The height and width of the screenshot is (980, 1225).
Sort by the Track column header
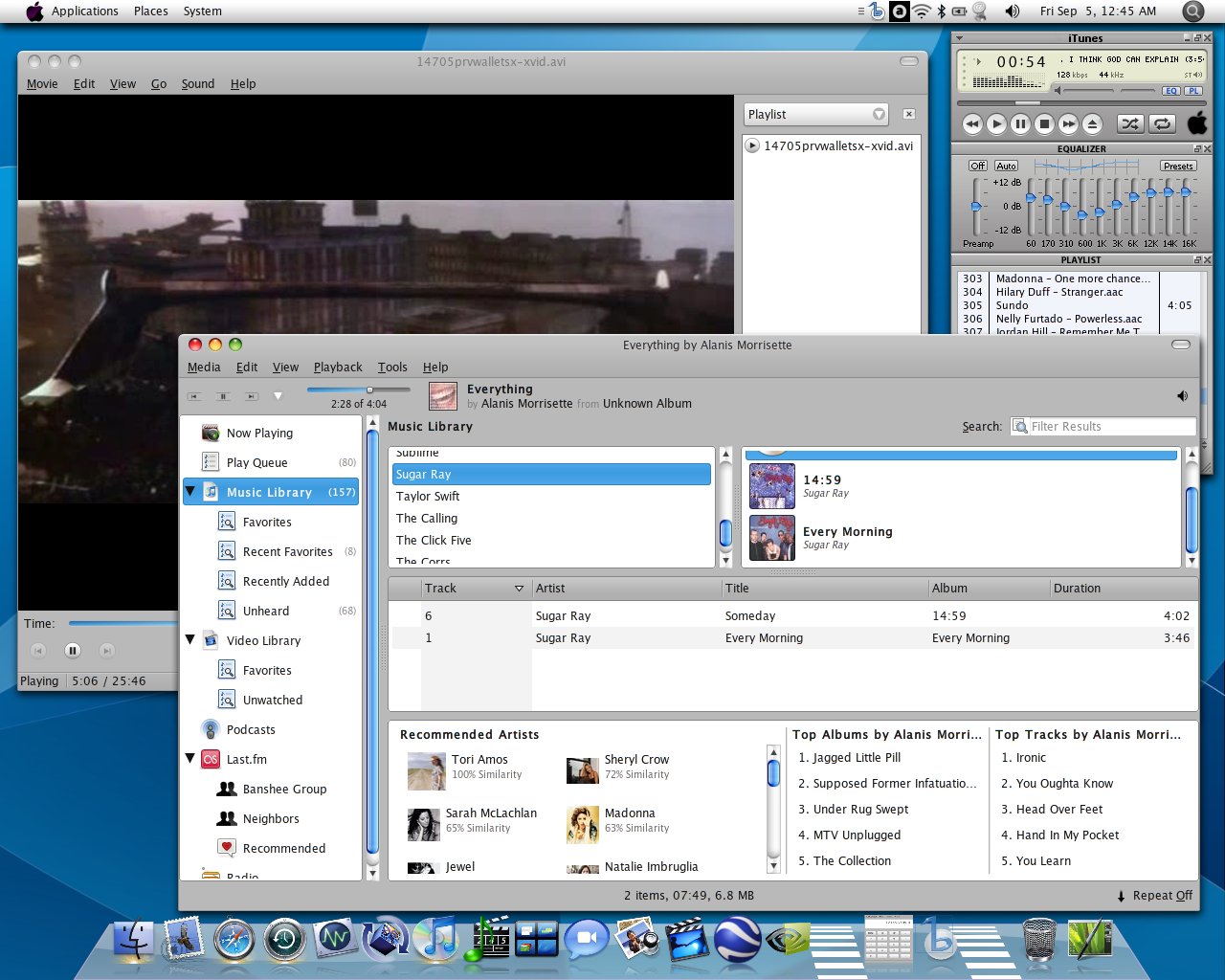pyautogui.click(x=475, y=589)
